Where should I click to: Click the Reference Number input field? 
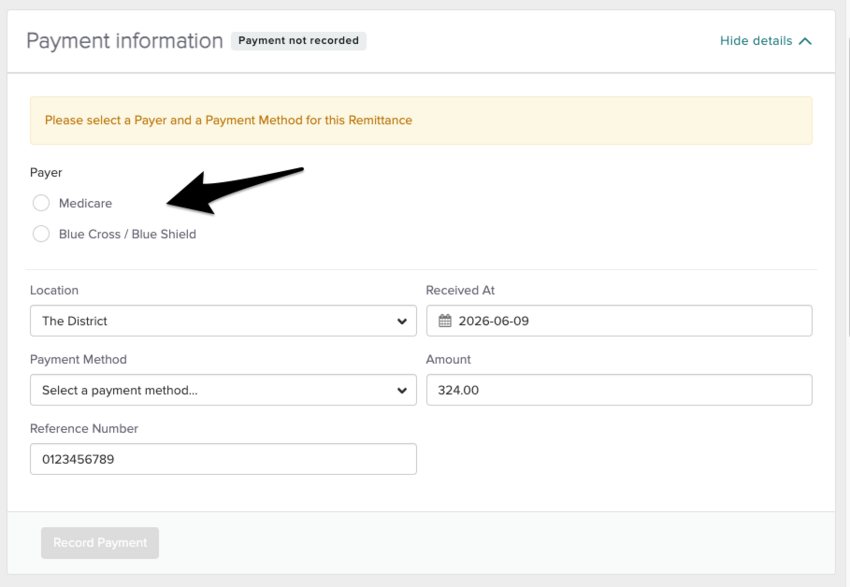(x=223, y=459)
